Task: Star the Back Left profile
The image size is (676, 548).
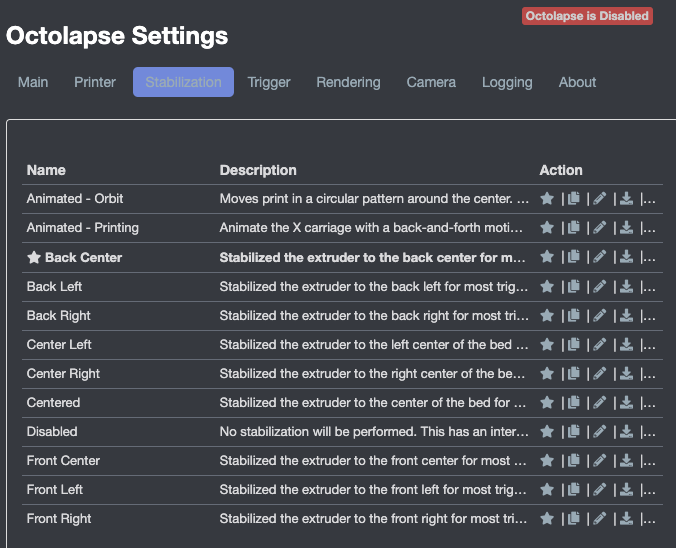Action: tap(547, 286)
